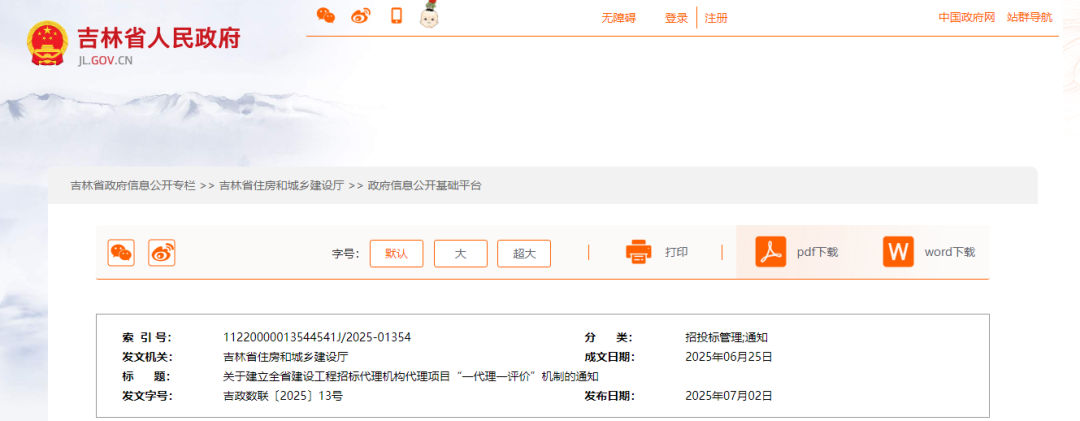Open 无障碍 accessibility link

pos(618,18)
